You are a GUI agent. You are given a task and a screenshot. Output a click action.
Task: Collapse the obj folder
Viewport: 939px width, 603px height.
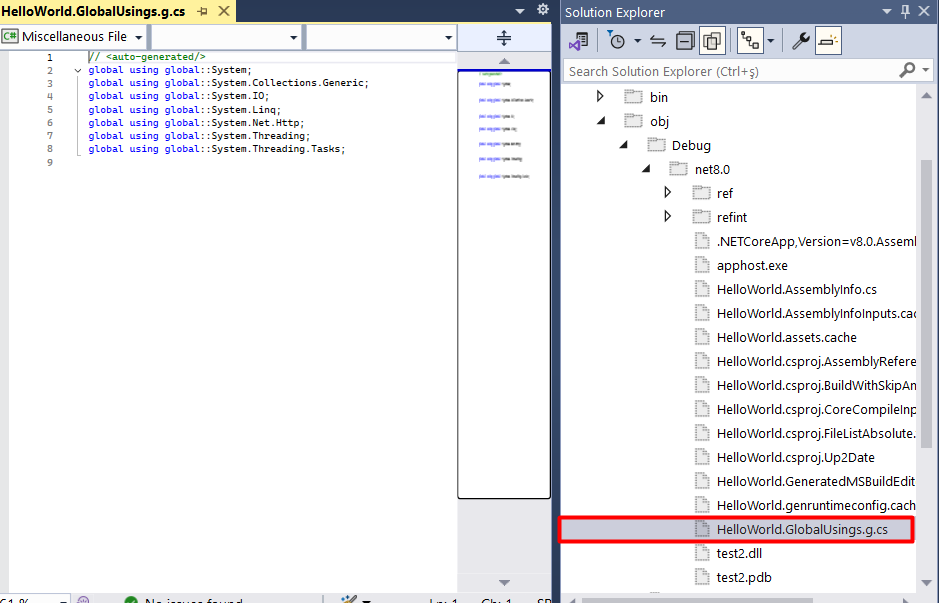click(601, 121)
